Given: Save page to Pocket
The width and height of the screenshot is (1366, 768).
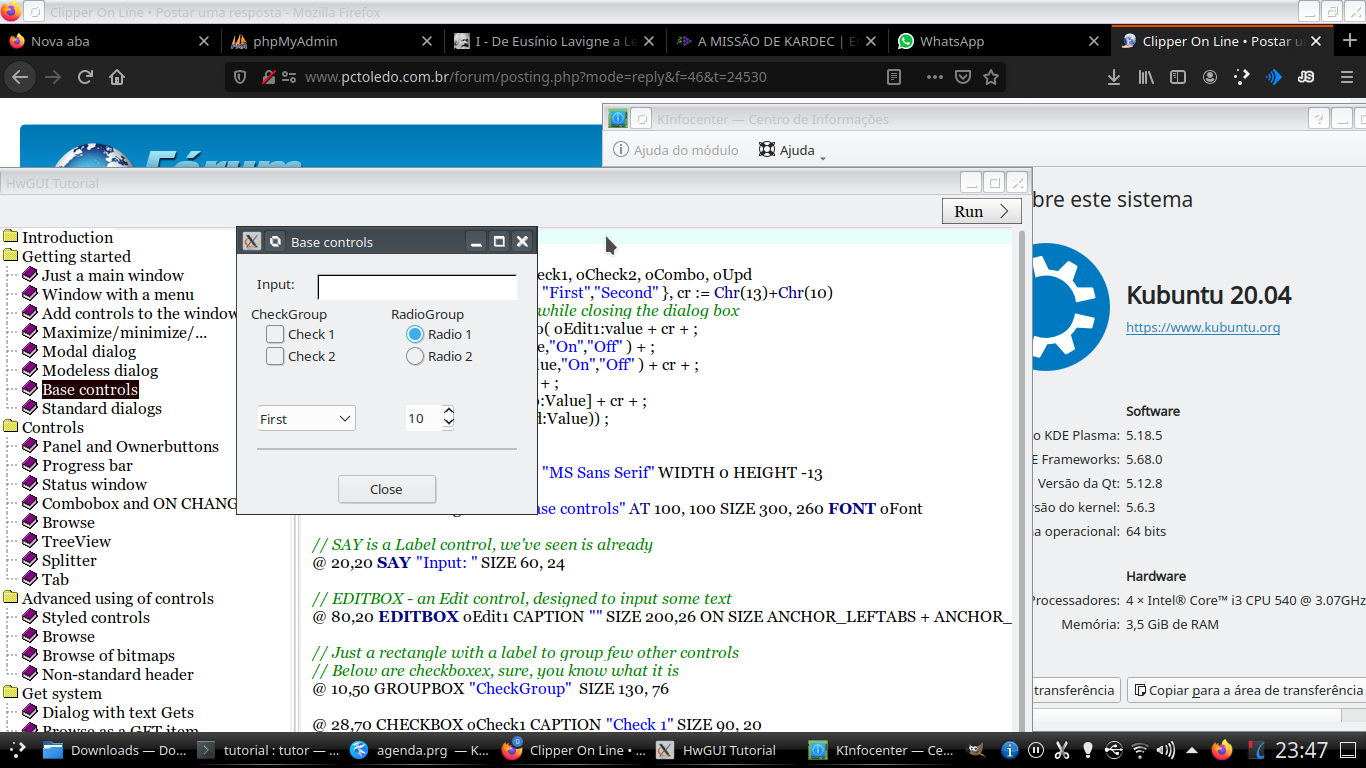Looking at the screenshot, I should [962, 77].
